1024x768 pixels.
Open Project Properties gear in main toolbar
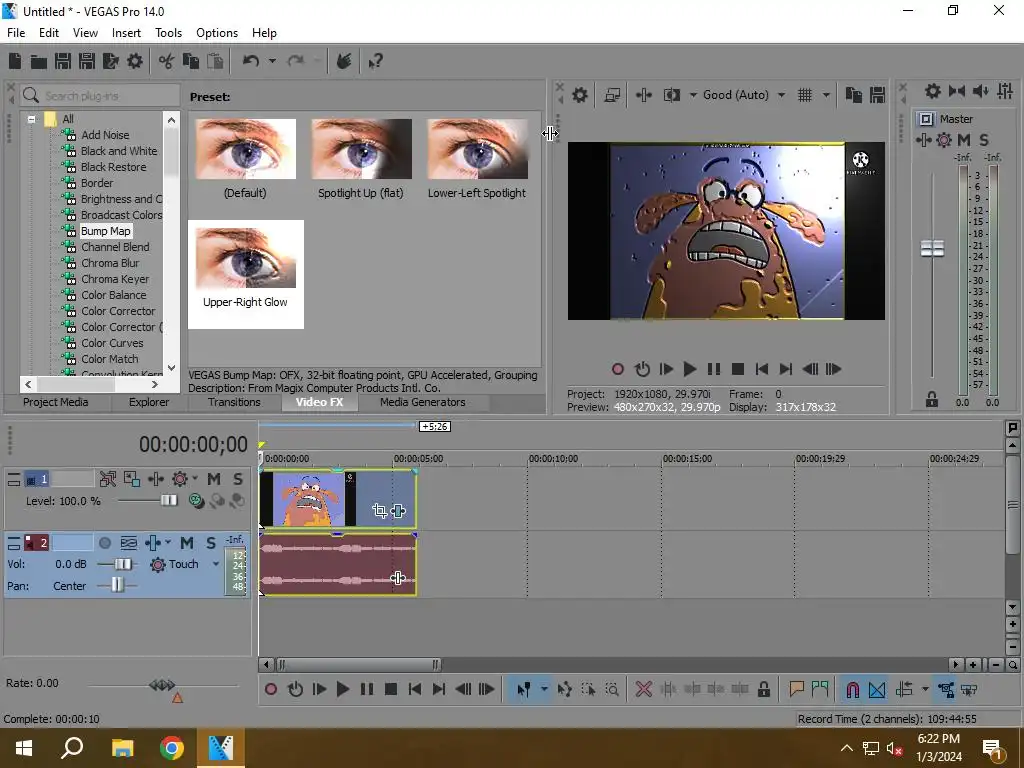coord(135,61)
